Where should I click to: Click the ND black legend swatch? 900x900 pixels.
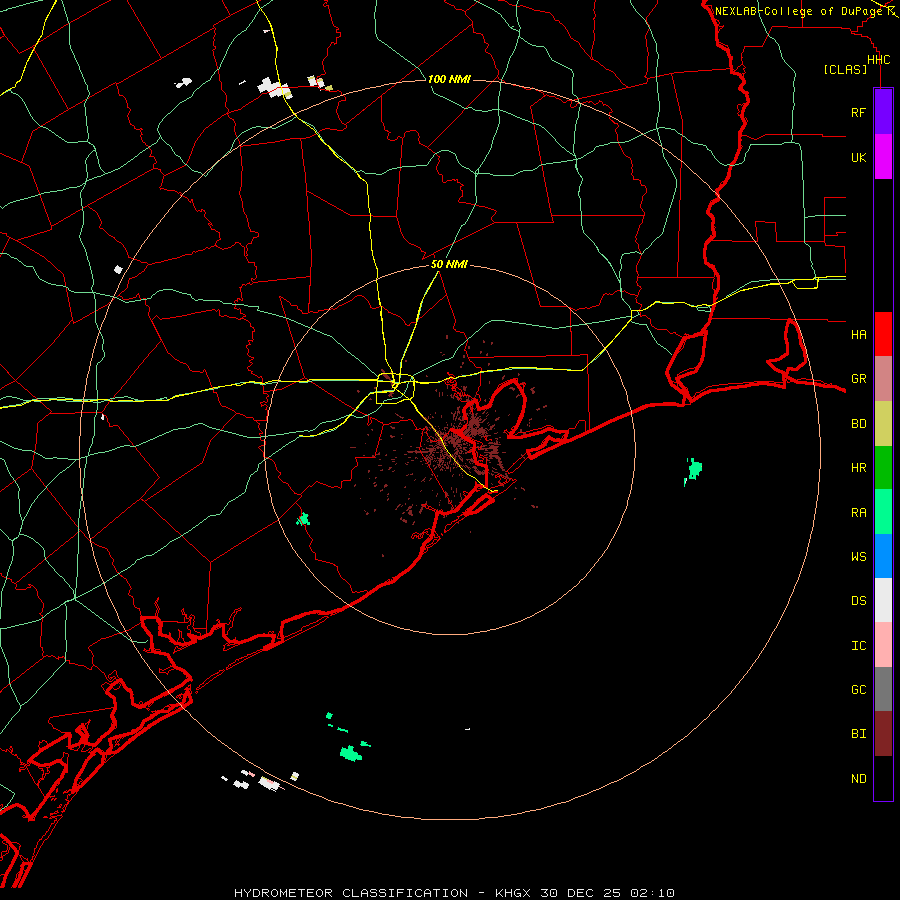click(883, 778)
